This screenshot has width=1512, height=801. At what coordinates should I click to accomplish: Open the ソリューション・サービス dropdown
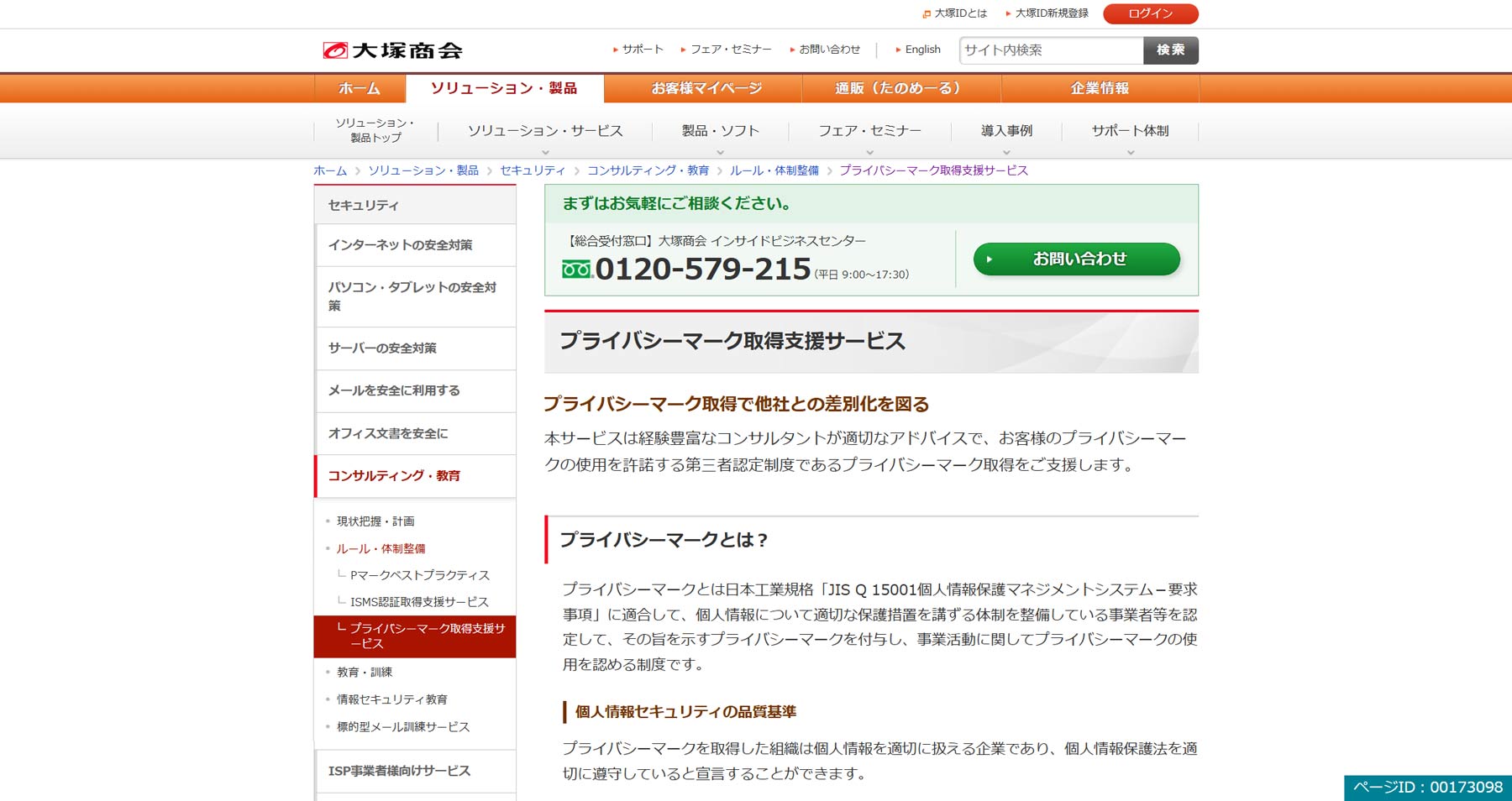[x=545, y=131]
